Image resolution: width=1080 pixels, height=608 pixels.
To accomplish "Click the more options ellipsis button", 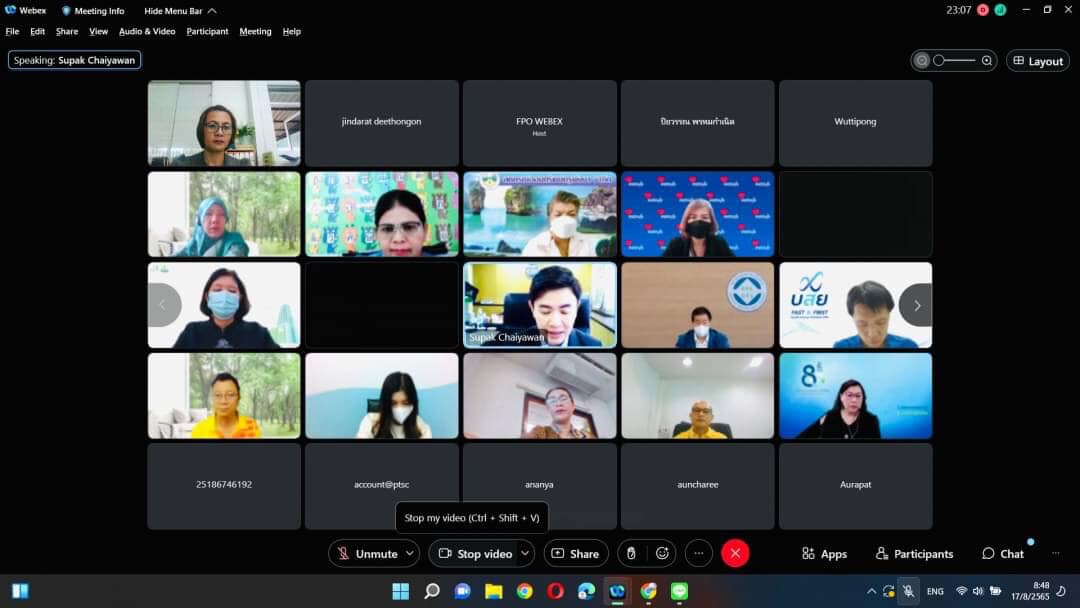I will coord(698,553).
